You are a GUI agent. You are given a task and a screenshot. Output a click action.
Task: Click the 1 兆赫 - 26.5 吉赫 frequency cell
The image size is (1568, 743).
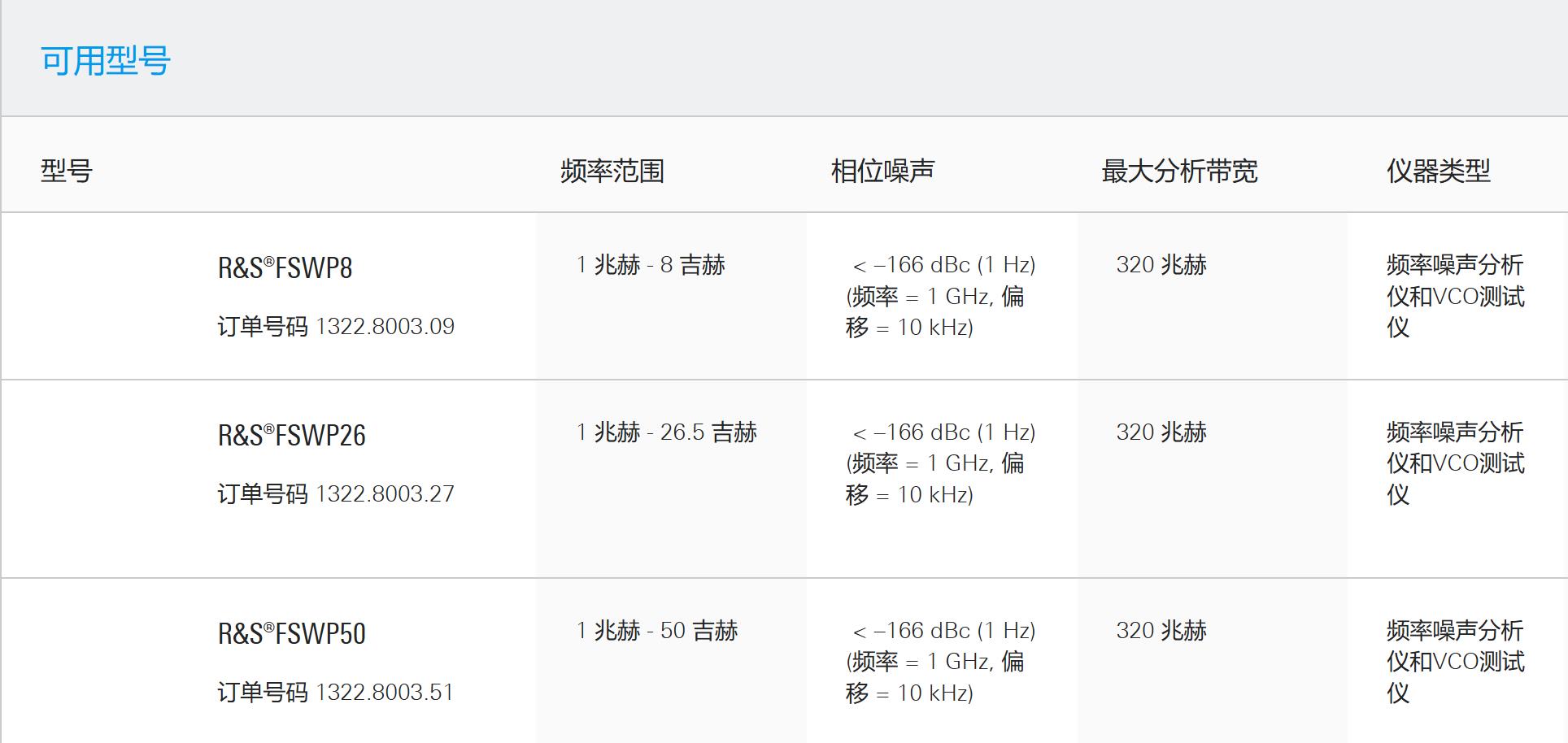[x=667, y=432]
